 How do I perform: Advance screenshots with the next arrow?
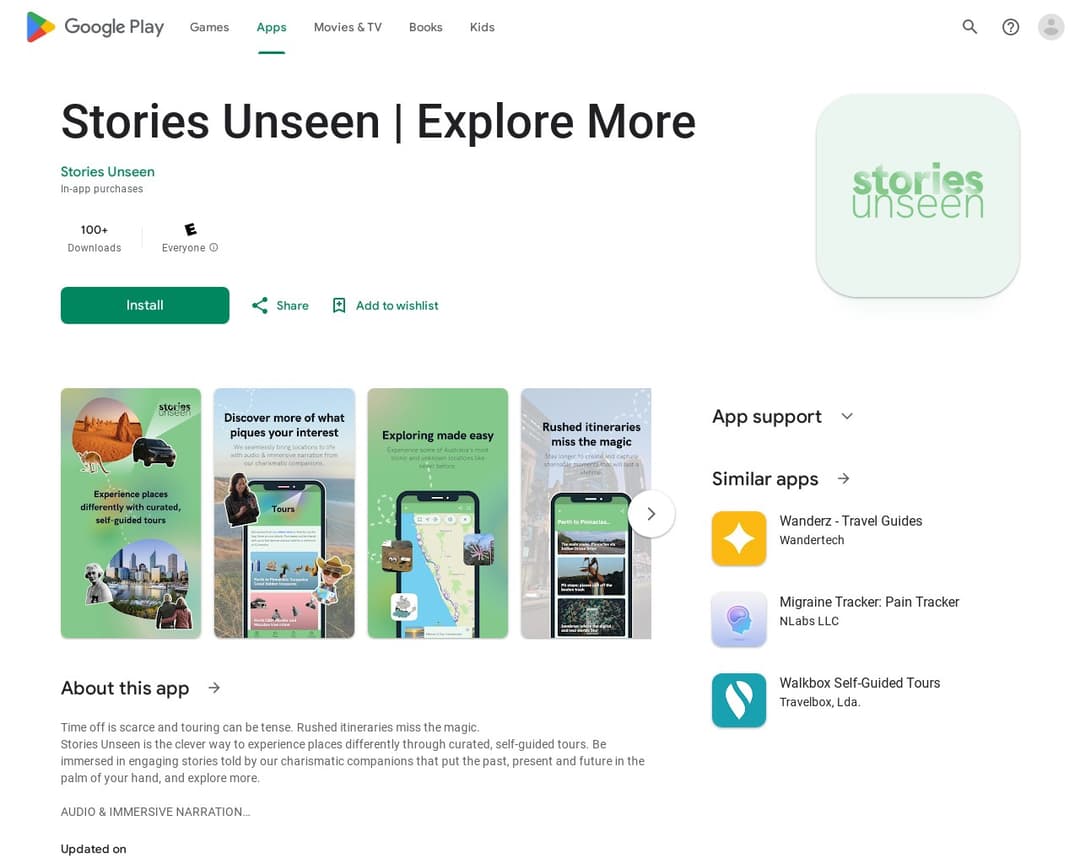pos(651,514)
